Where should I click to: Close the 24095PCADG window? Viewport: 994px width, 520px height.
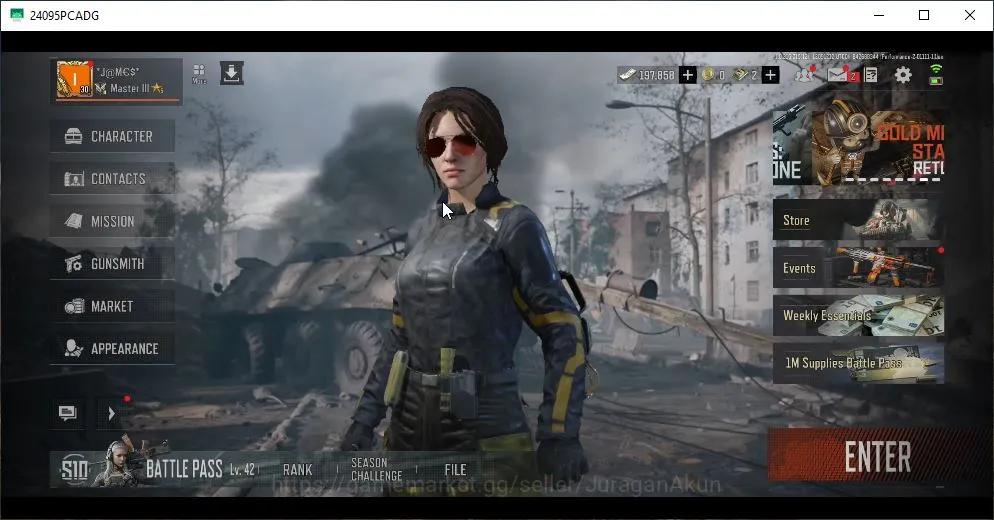point(970,15)
